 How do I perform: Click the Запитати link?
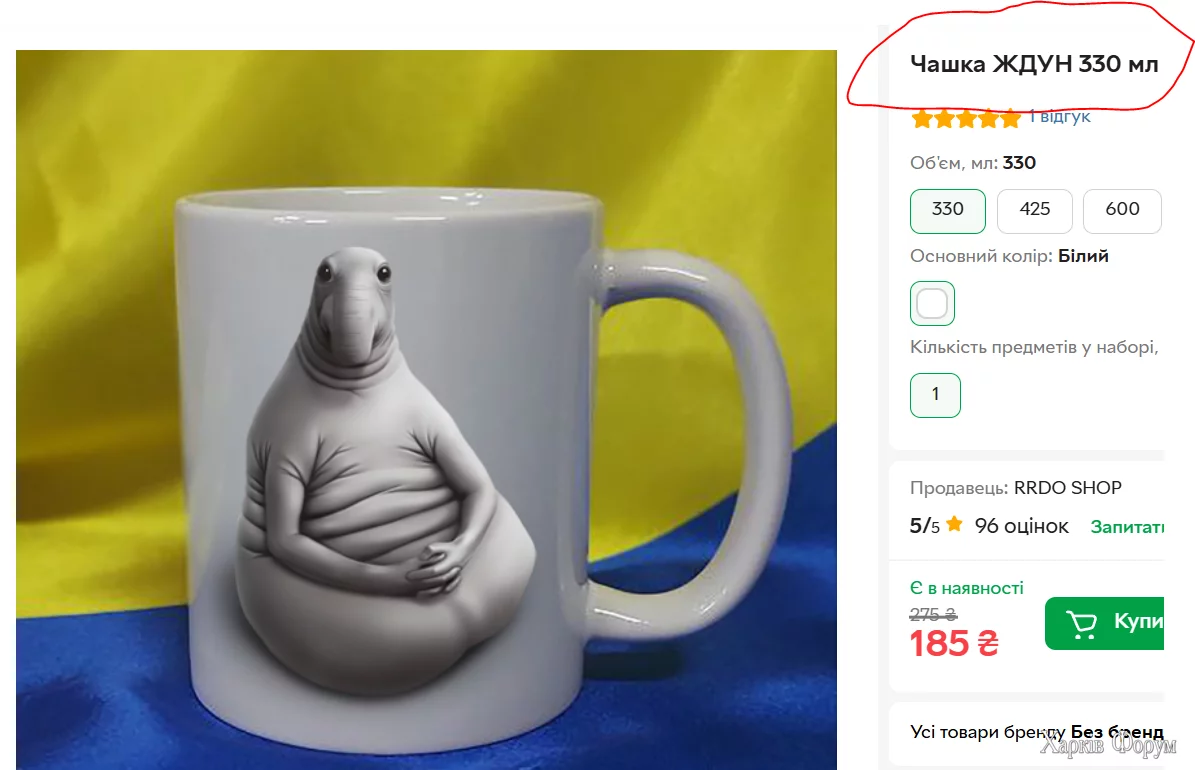click(x=1127, y=526)
